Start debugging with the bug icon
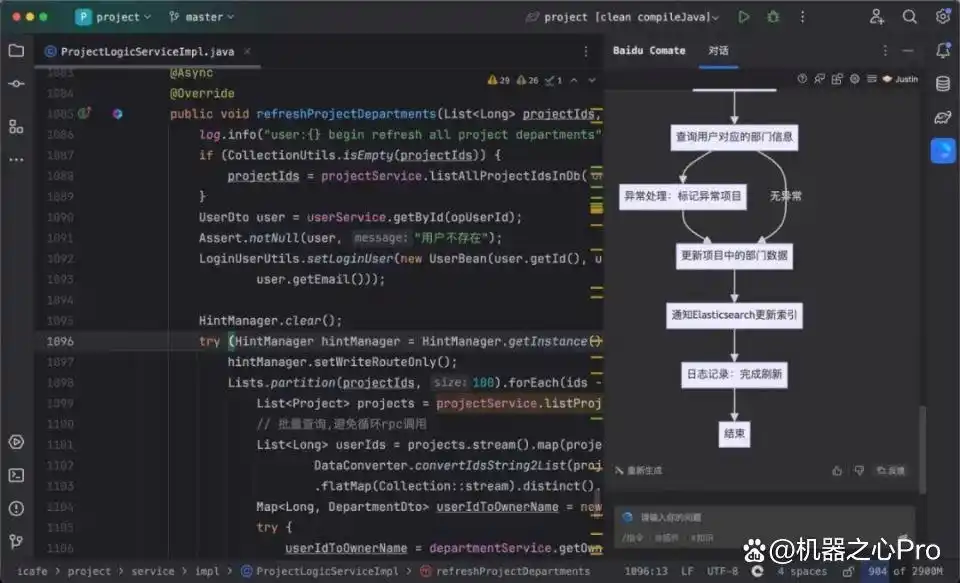960x583 pixels. tap(773, 17)
